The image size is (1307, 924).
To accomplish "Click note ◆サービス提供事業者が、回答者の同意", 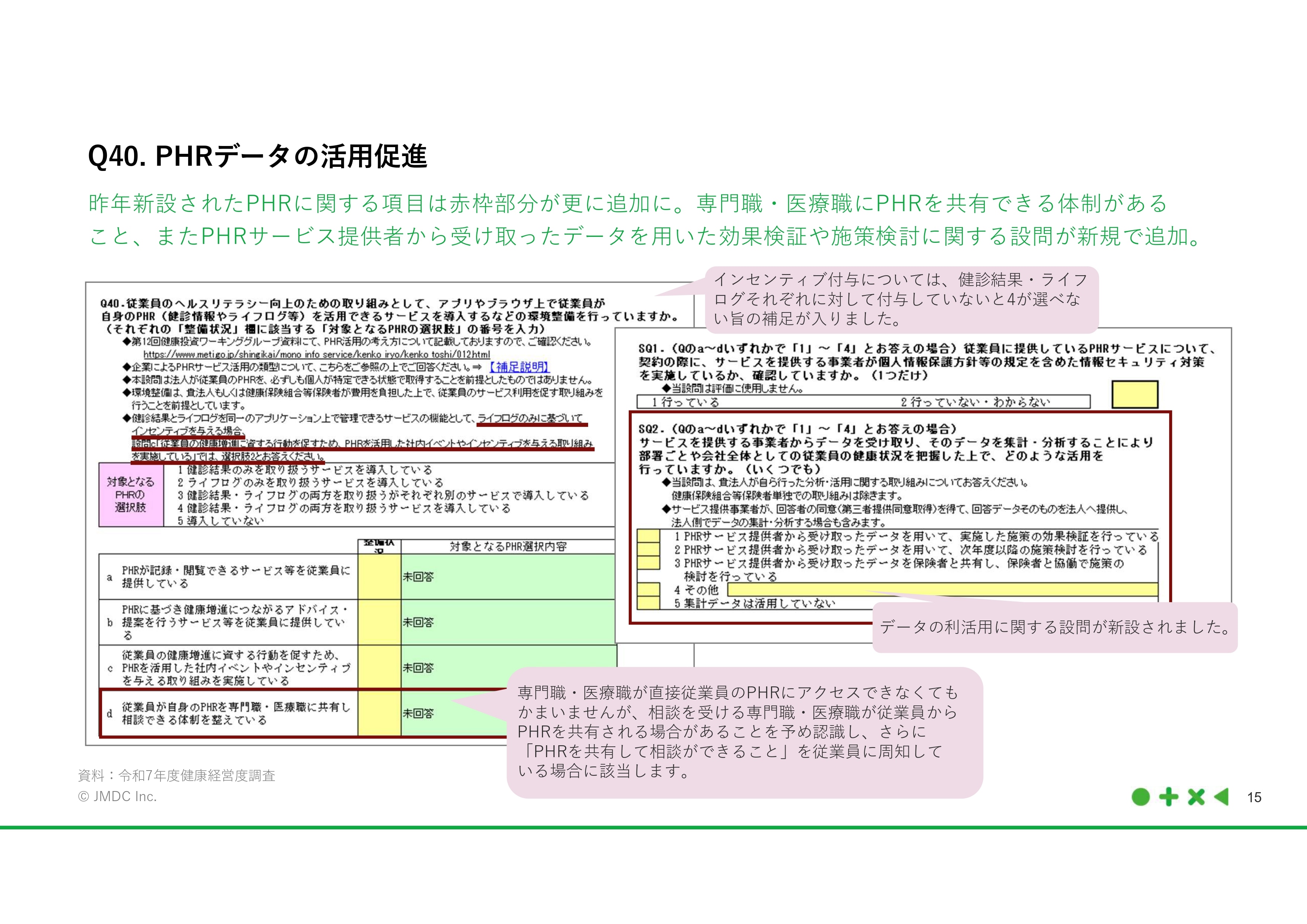I will click(894, 515).
